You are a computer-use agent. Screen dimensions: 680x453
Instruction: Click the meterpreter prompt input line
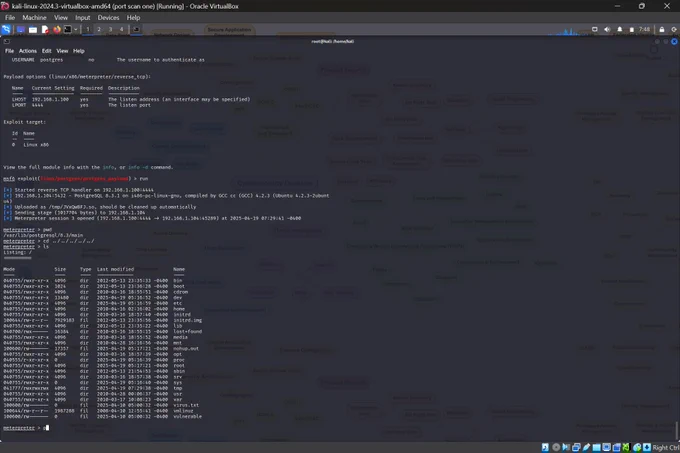26,428
